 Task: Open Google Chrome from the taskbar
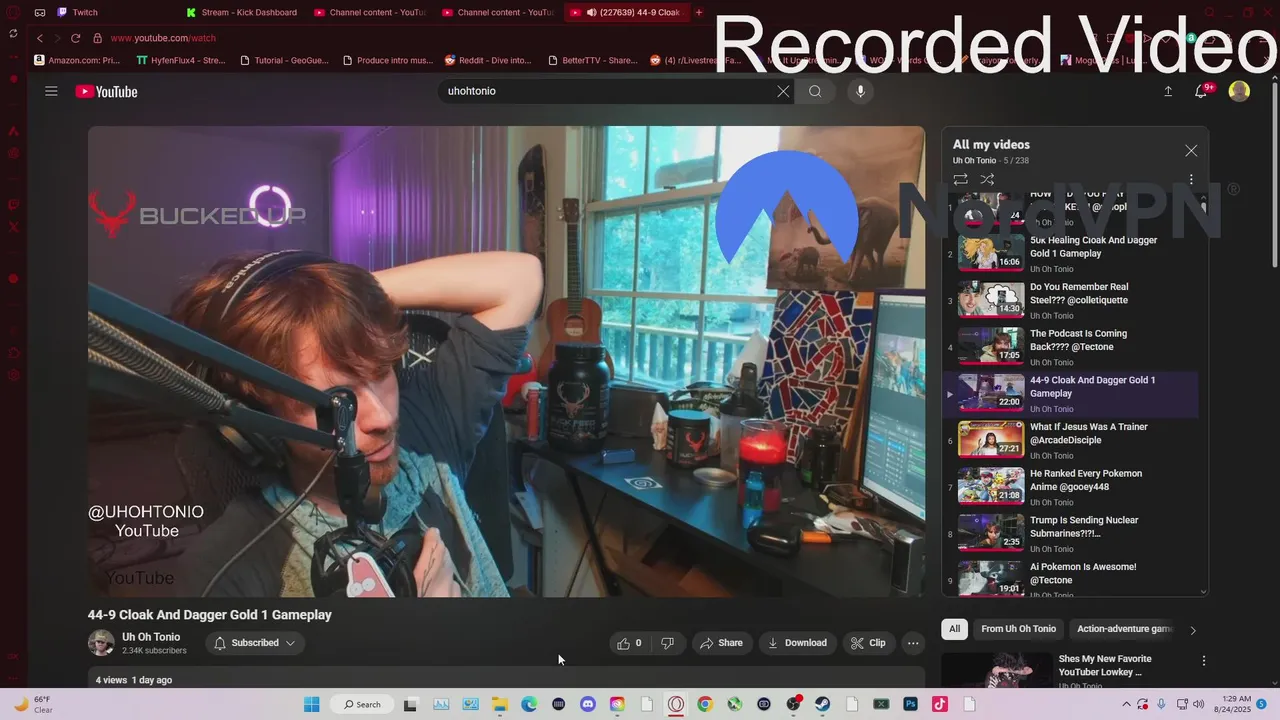[705, 704]
